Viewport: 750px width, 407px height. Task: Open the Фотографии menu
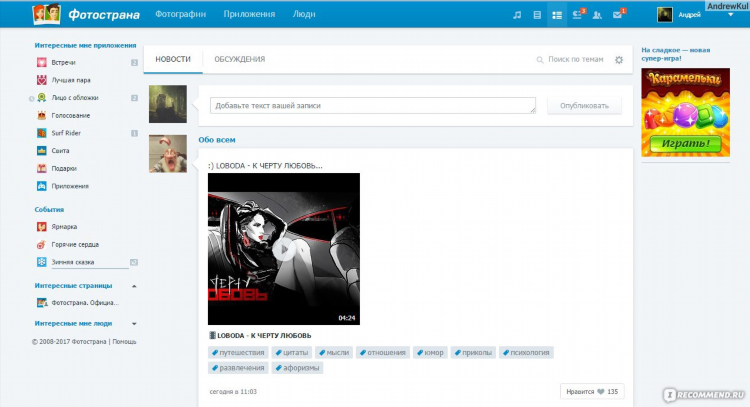[x=180, y=14]
